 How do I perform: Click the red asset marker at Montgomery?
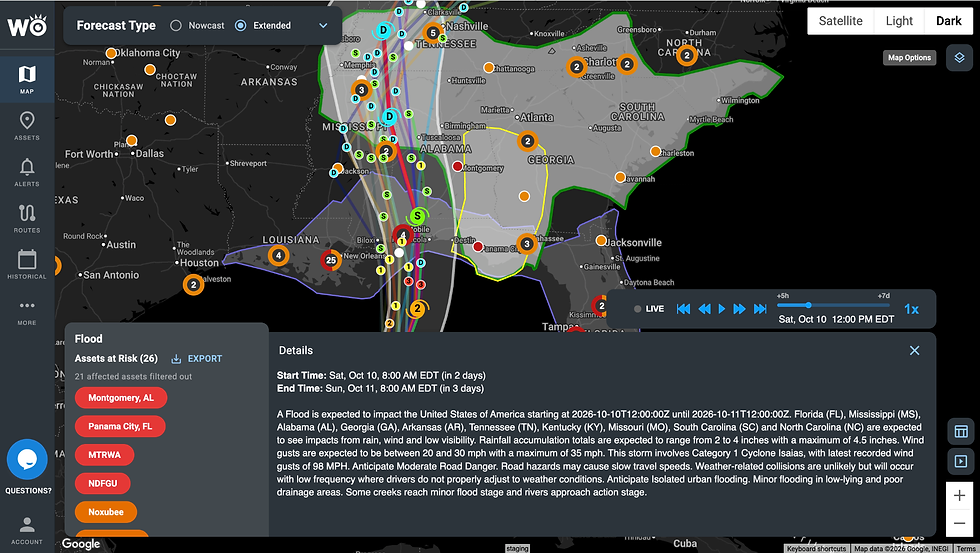point(458,166)
